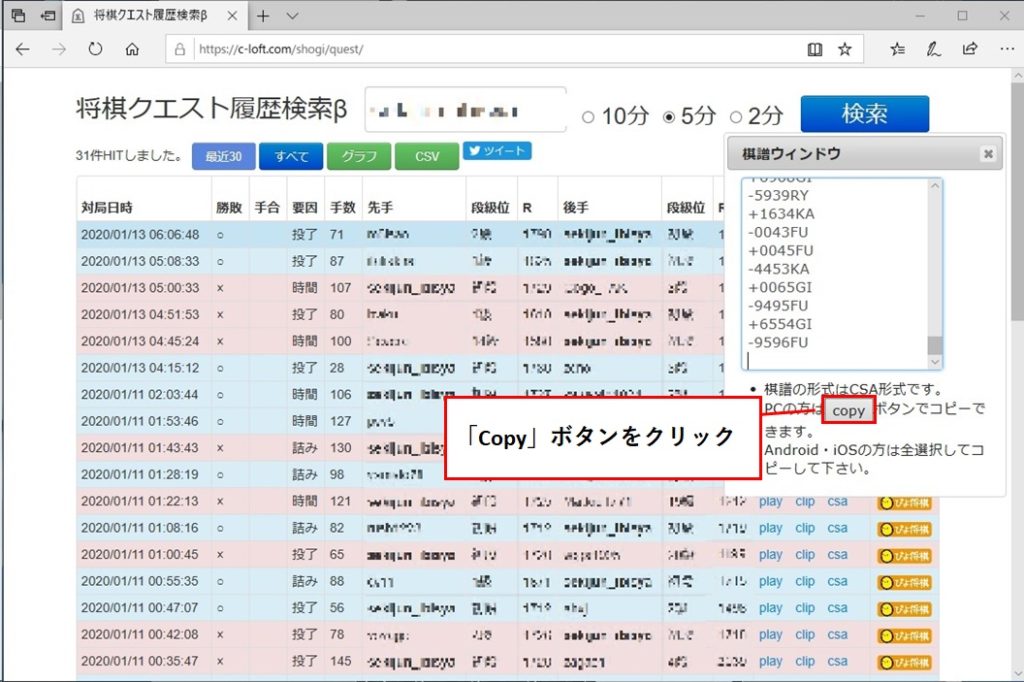Viewport: 1024px width, 682px height.
Task: Click the -5939RY move line
Action: [x=778, y=195]
